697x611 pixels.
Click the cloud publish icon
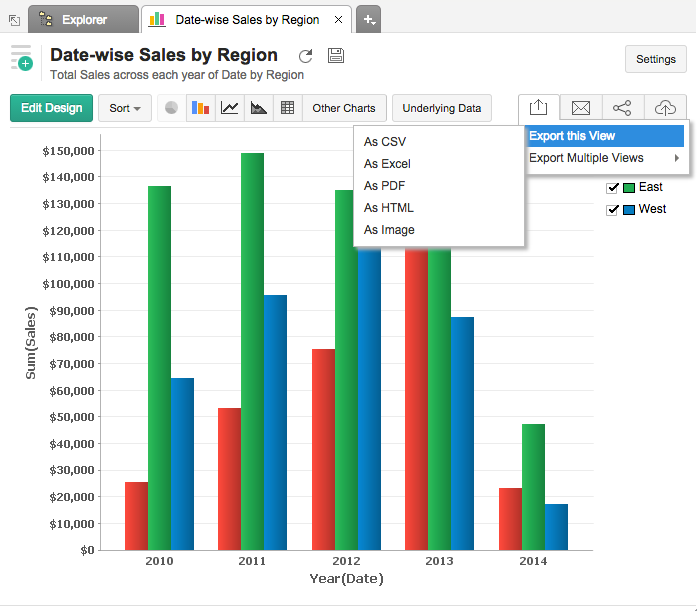665,108
